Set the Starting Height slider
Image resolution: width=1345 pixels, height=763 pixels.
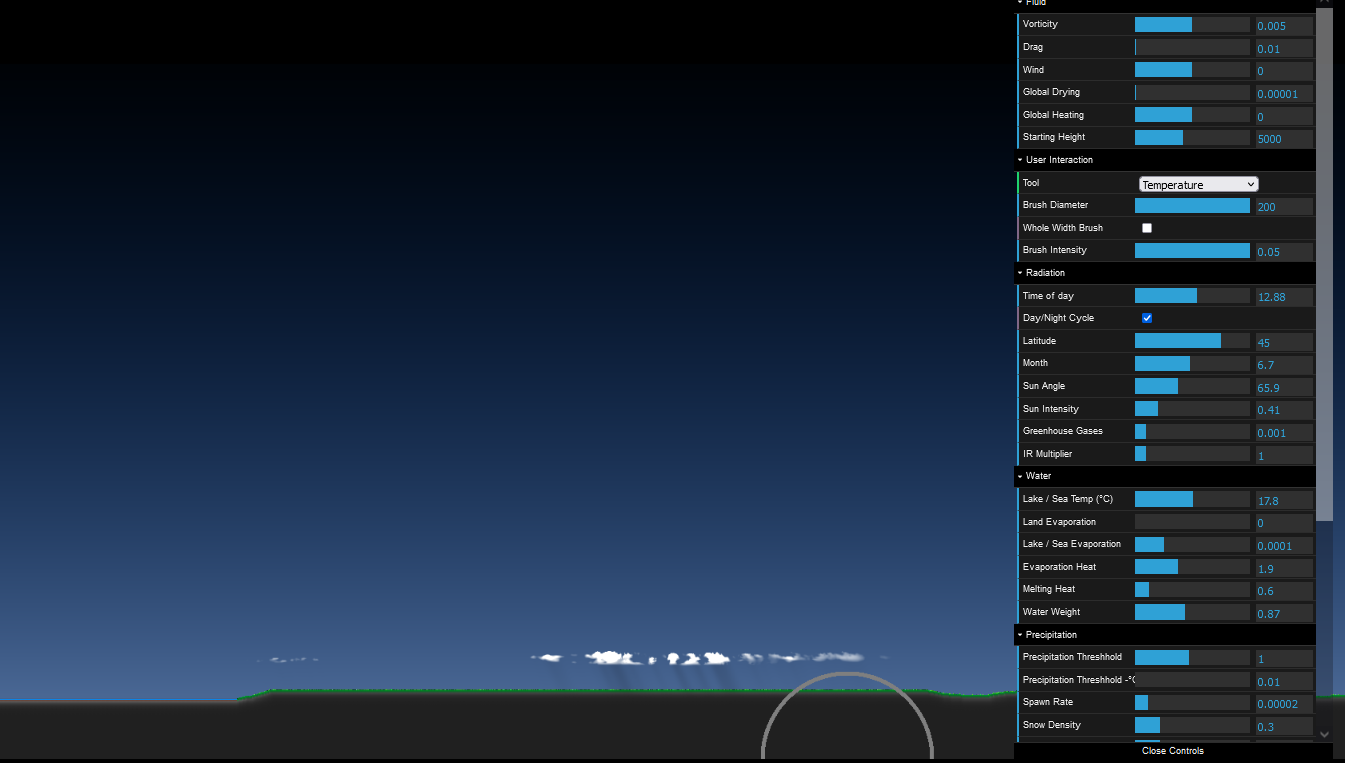[1192, 137]
